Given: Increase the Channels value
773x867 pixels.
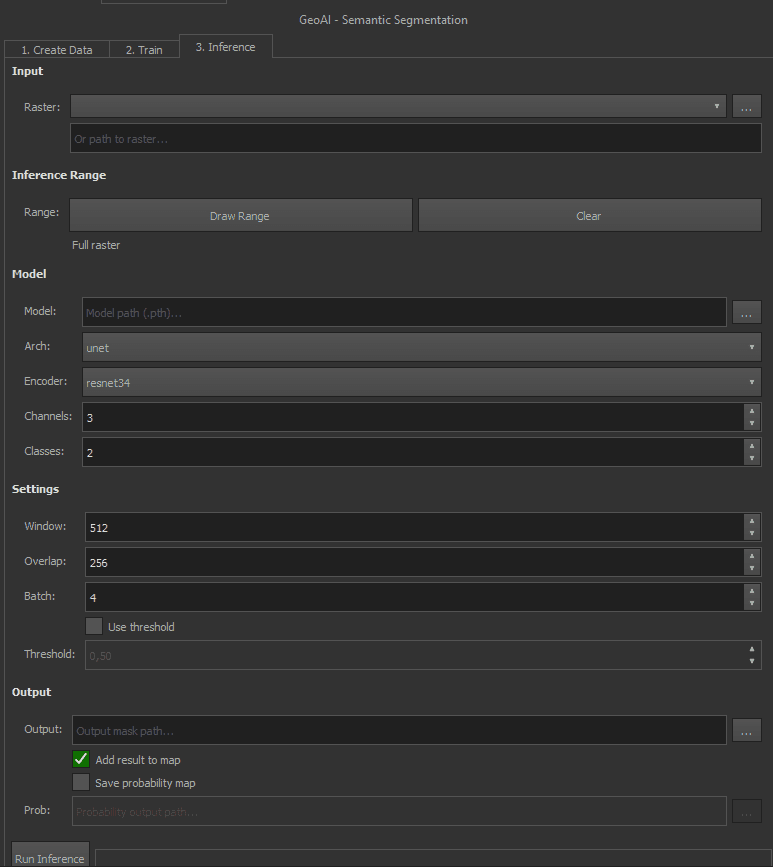Looking at the screenshot, I should point(751,411).
